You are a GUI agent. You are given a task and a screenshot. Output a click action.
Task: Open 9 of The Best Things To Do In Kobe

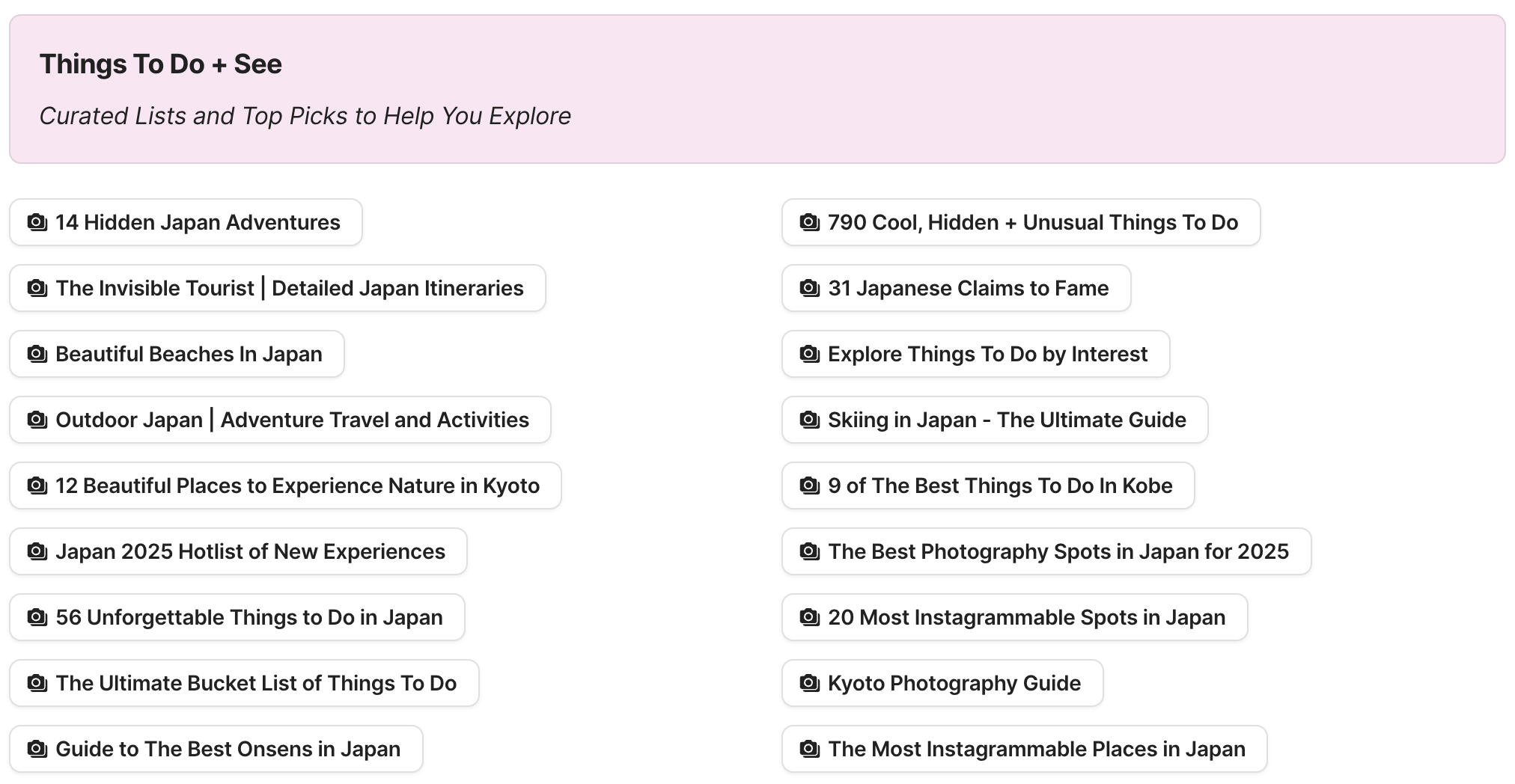(x=988, y=486)
